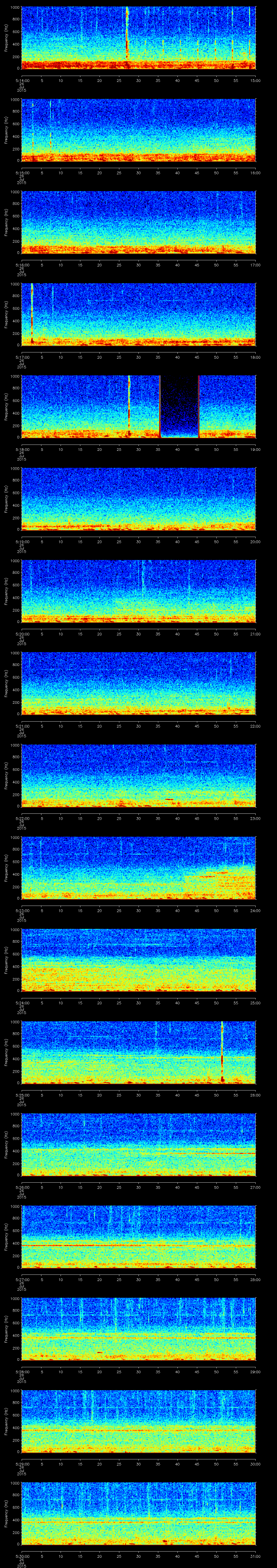
Task: Click the spectrogram panel starting at 5:30:00
Action: (x=138, y=1513)
